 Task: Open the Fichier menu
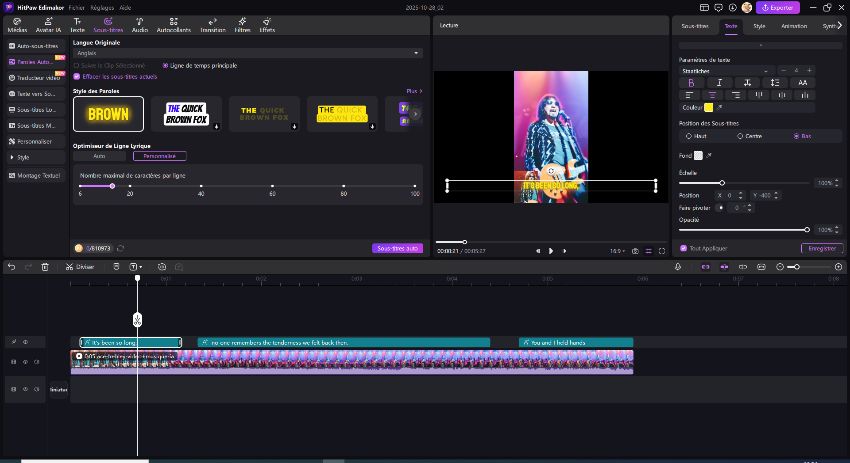76,6
